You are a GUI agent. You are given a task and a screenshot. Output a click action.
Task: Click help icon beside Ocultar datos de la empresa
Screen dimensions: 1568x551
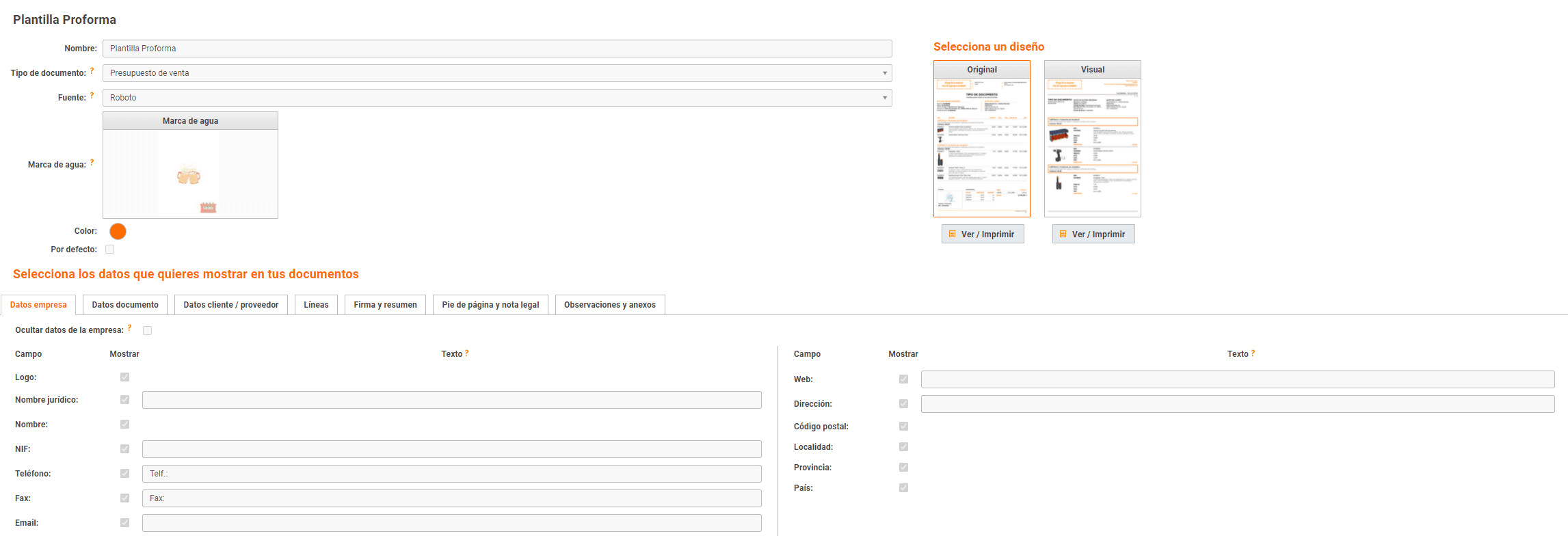129,327
